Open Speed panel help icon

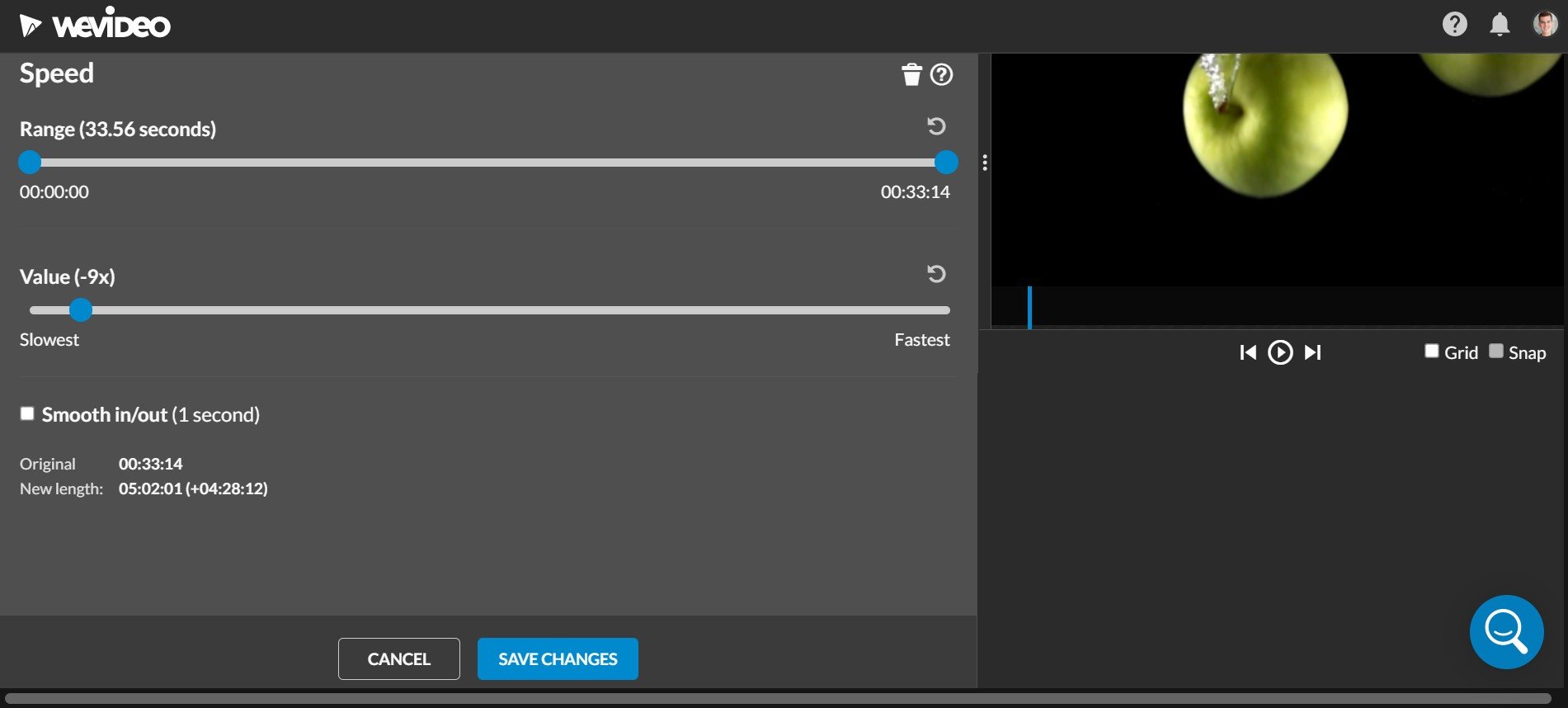[x=941, y=75]
